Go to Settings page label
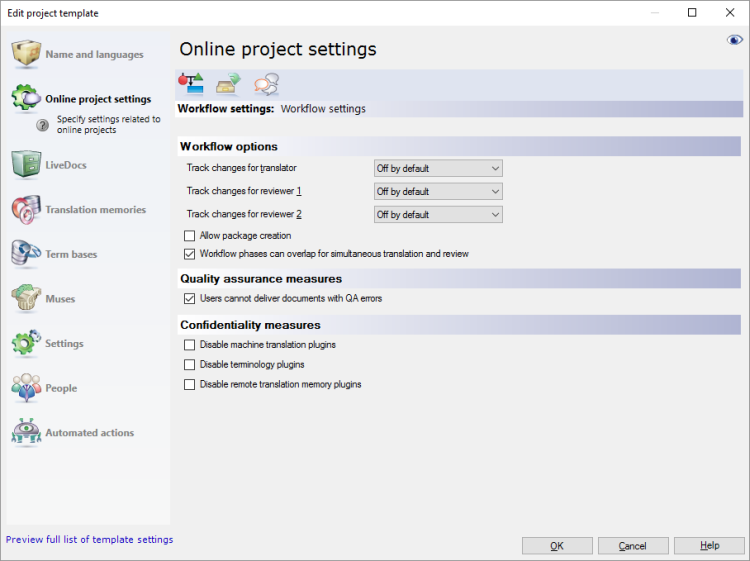 pyautogui.click(x=64, y=343)
